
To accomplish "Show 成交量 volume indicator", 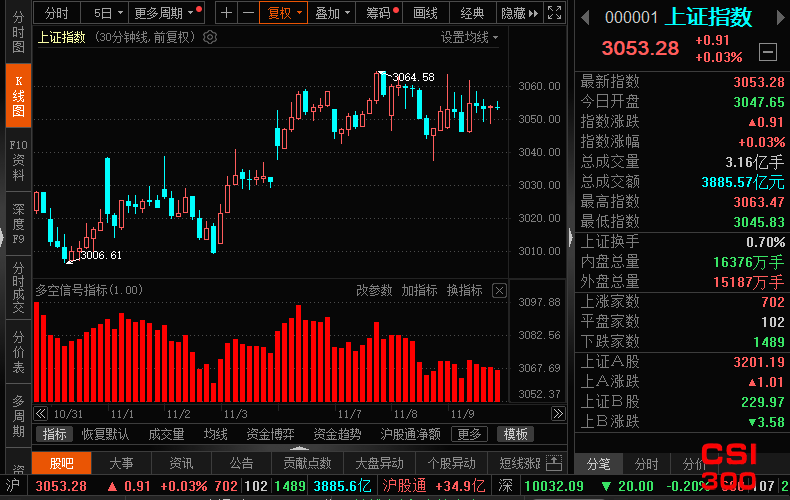I will pyautogui.click(x=166, y=434).
